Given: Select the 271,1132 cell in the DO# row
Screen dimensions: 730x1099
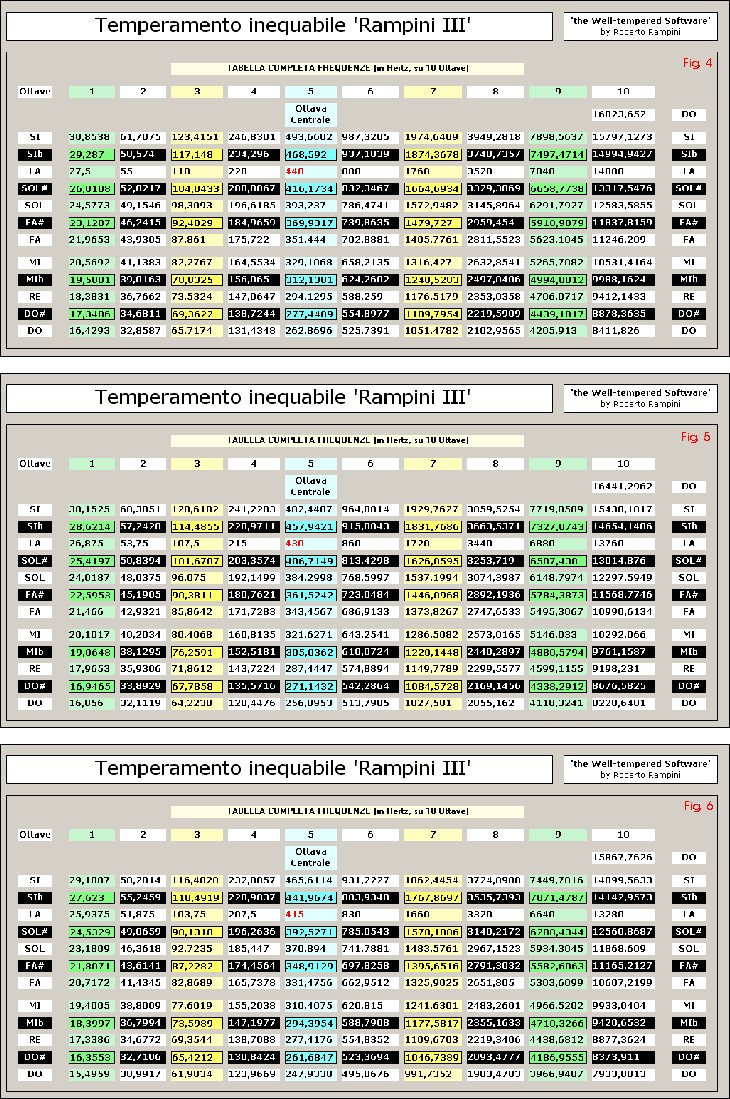Looking at the screenshot, I should [310, 686].
